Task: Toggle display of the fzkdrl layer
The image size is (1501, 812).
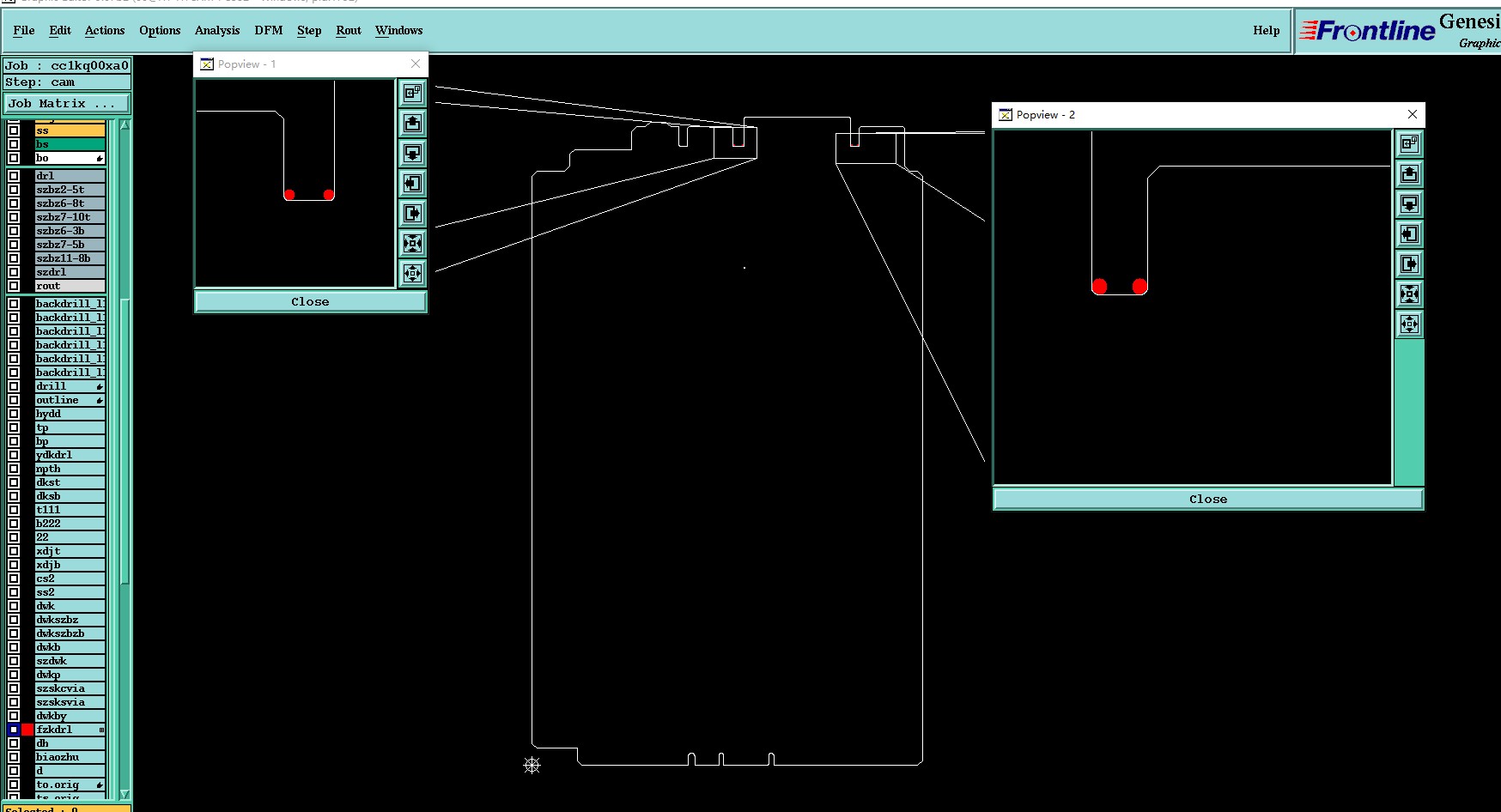Action: click(x=14, y=730)
